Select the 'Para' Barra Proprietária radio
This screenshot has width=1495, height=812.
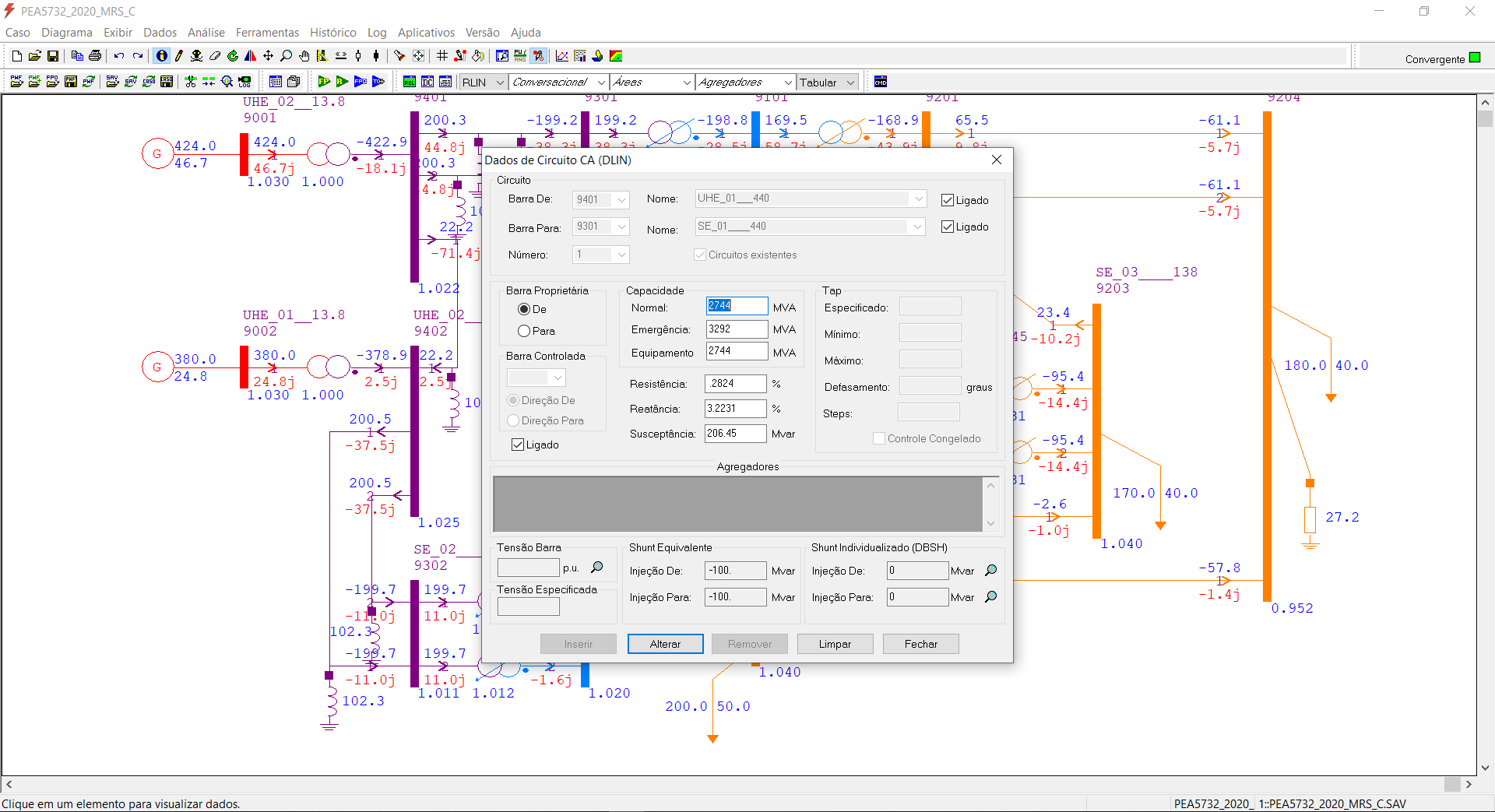tap(524, 331)
